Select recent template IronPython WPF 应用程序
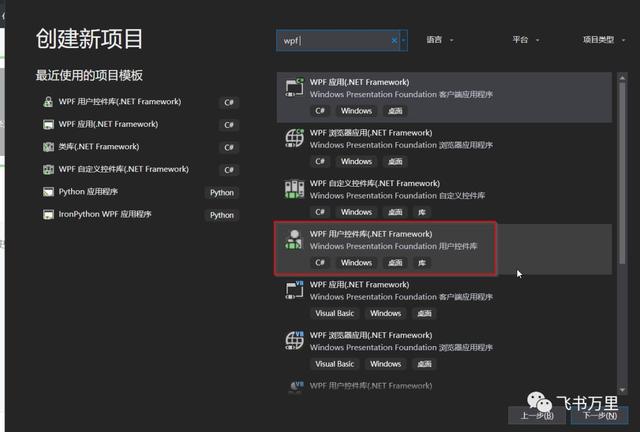Viewport: 640px width, 432px height. tap(105, 214)
